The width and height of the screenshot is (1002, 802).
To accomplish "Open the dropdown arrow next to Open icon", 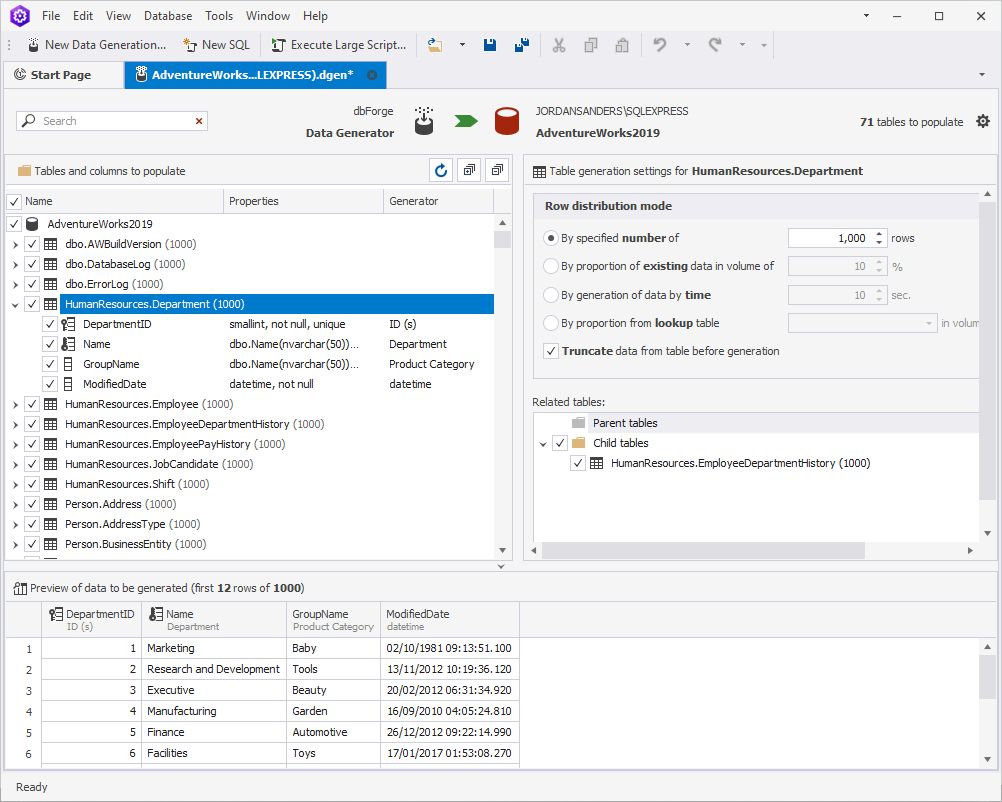I will (x=462, y=45).
